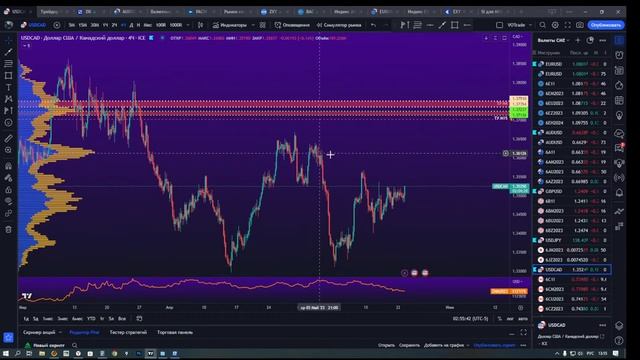Open the Индикаторы menu
The height and width of the screenshot is (360, 640).
pyautogui.click(x=230, y=25)
